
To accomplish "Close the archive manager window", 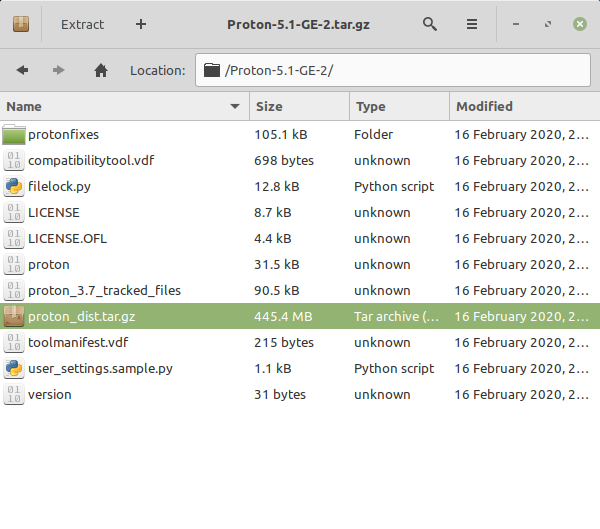I will coord(580,24).
